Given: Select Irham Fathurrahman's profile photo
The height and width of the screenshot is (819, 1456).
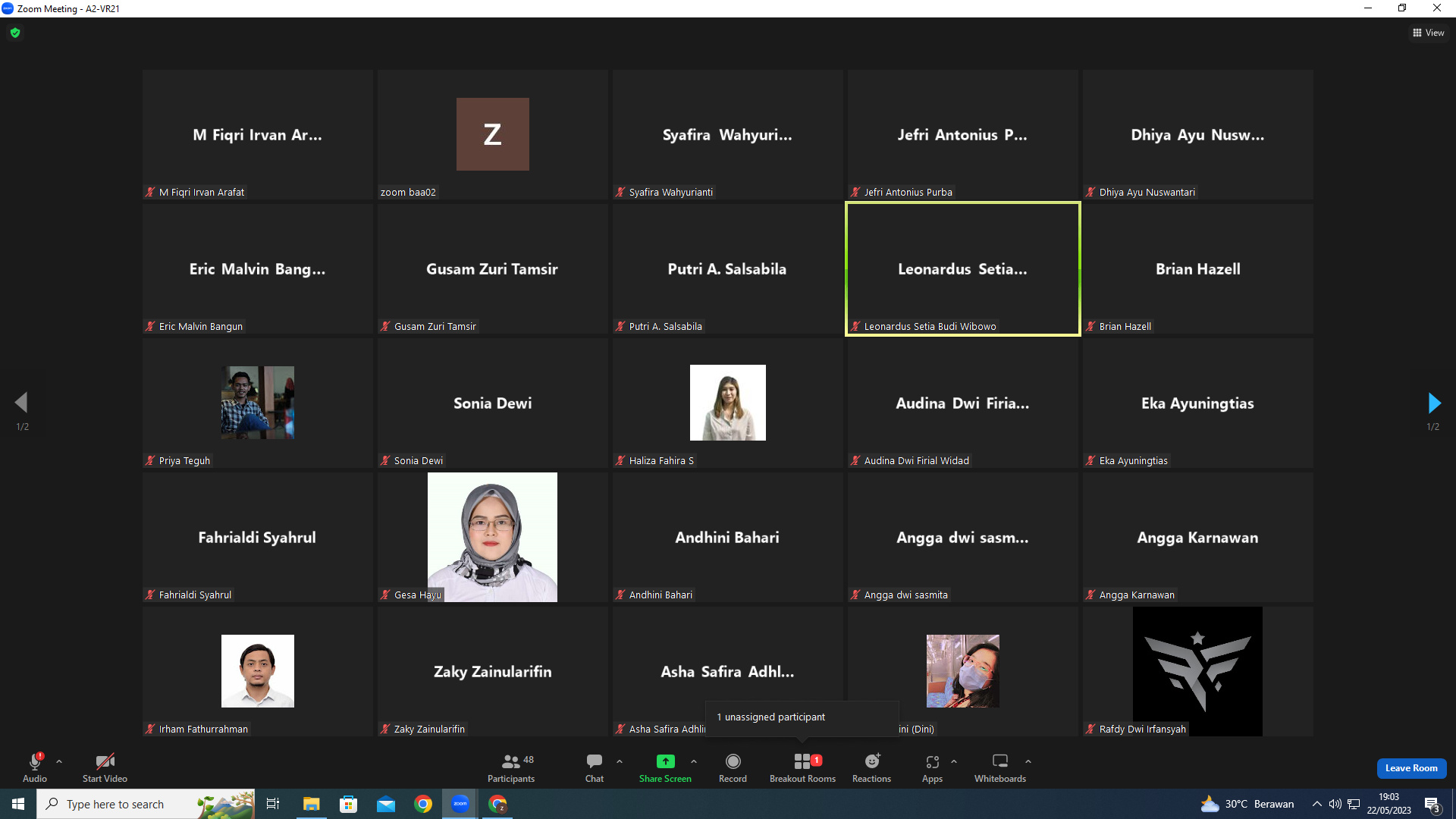Looking at the screenshot, I should pyautogui.click(x=258, y=671).
